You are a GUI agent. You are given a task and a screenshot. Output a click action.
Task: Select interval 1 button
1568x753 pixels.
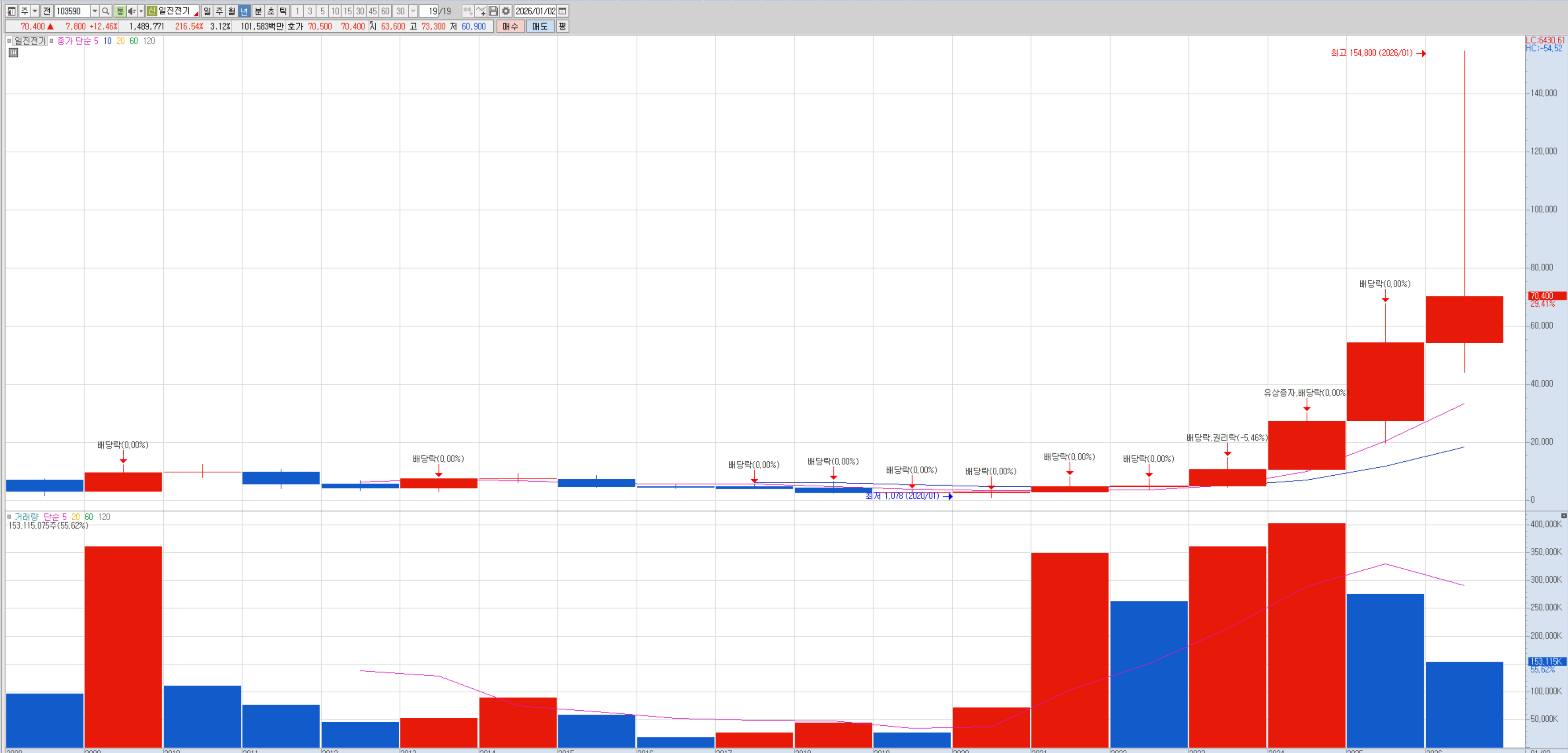tap(297, 11)
